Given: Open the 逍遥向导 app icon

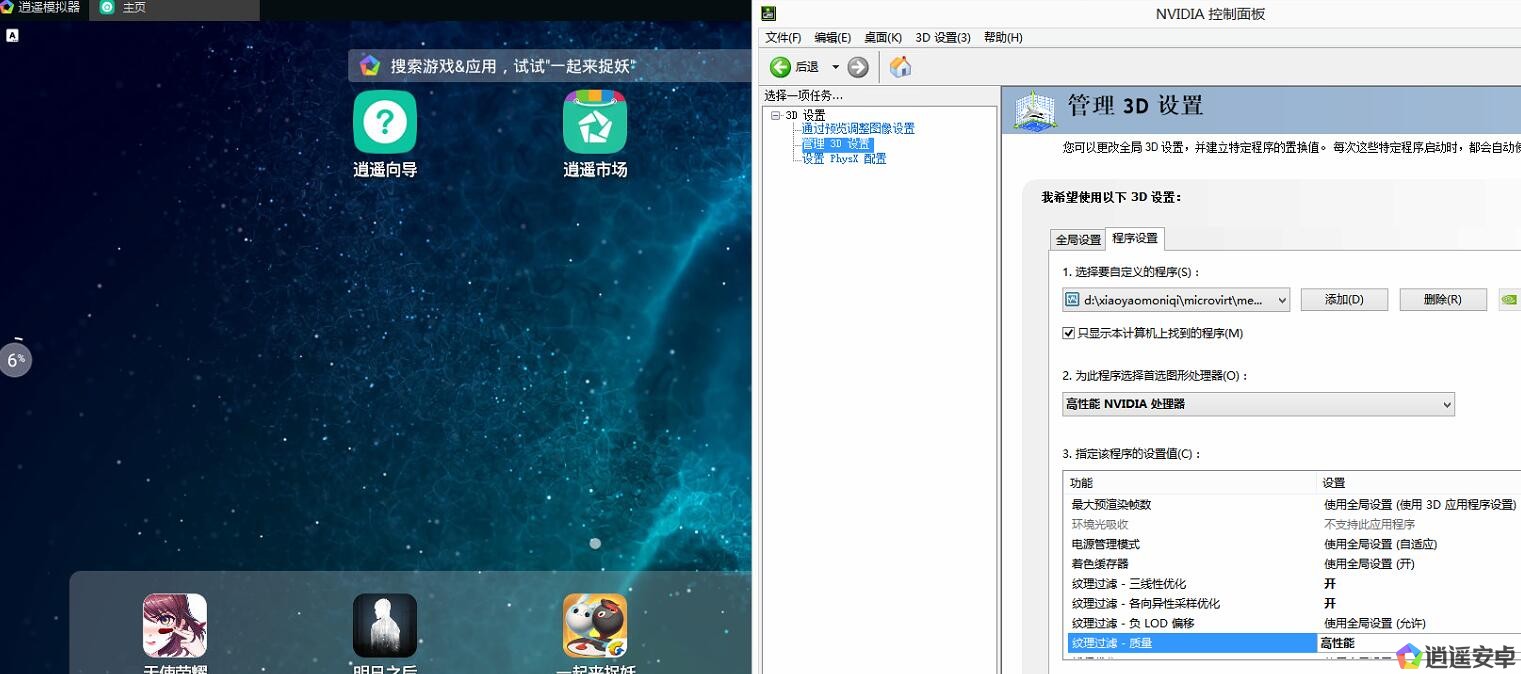Looking at the screenshot, I should 384,122.
